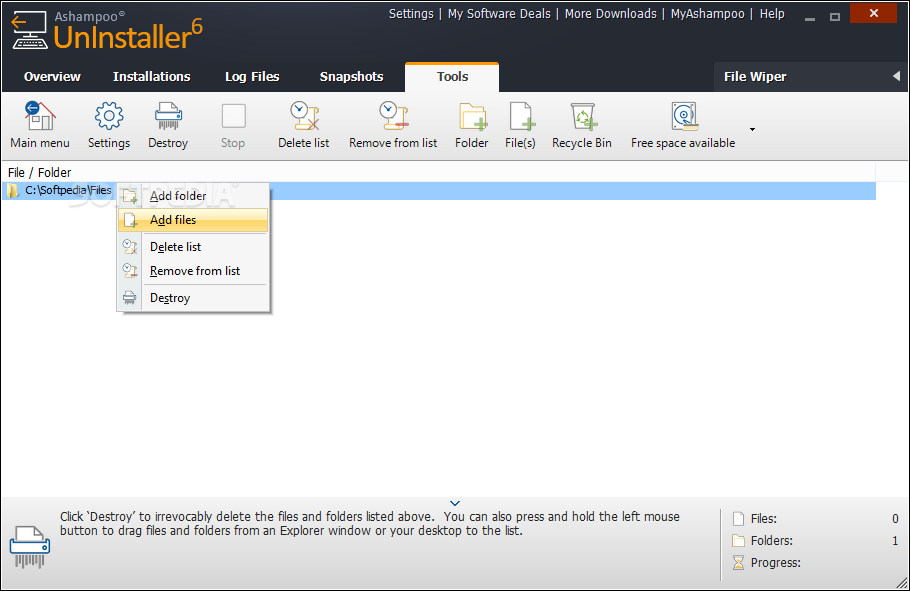Viewport: 910px width, 591px height.
Task: Choose Add folder from context menu
Action: tap(193, 196)
